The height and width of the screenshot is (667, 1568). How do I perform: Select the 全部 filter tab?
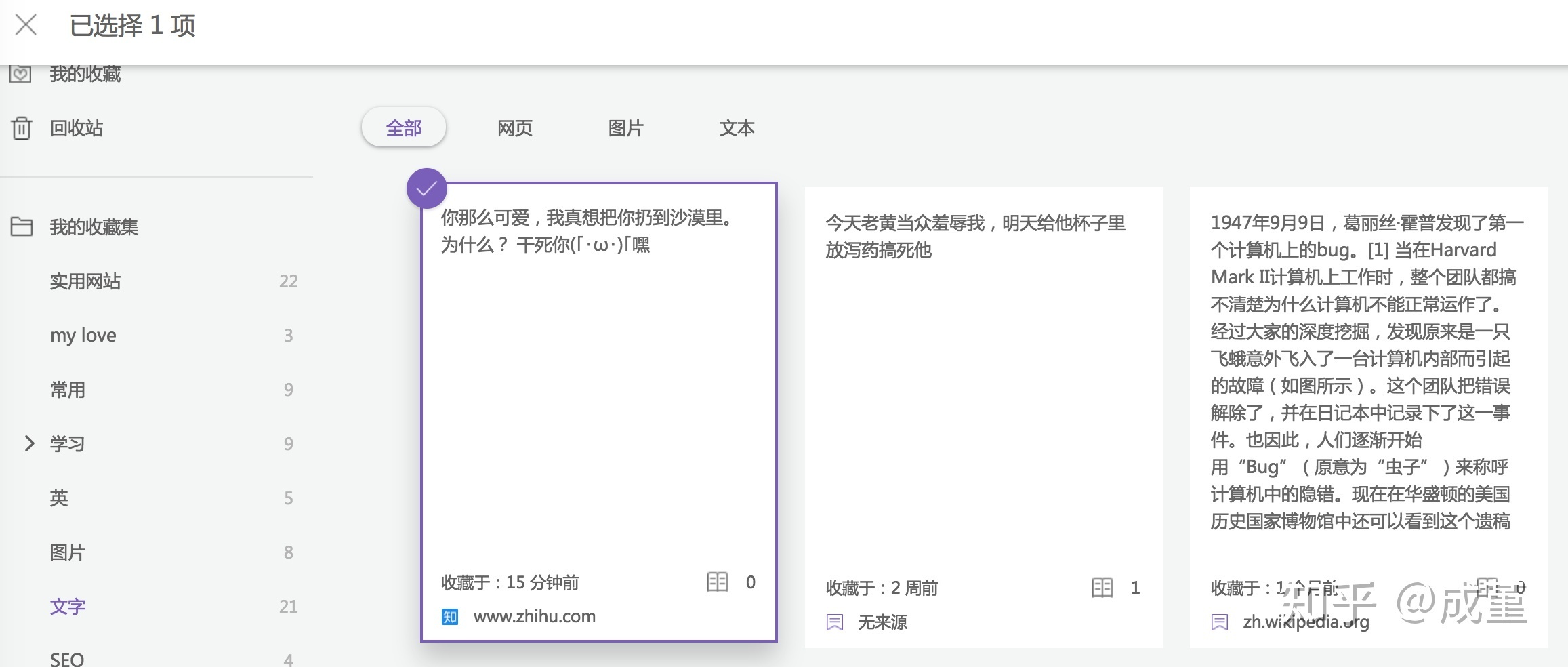pyautogui.click(x=404, y=128)
